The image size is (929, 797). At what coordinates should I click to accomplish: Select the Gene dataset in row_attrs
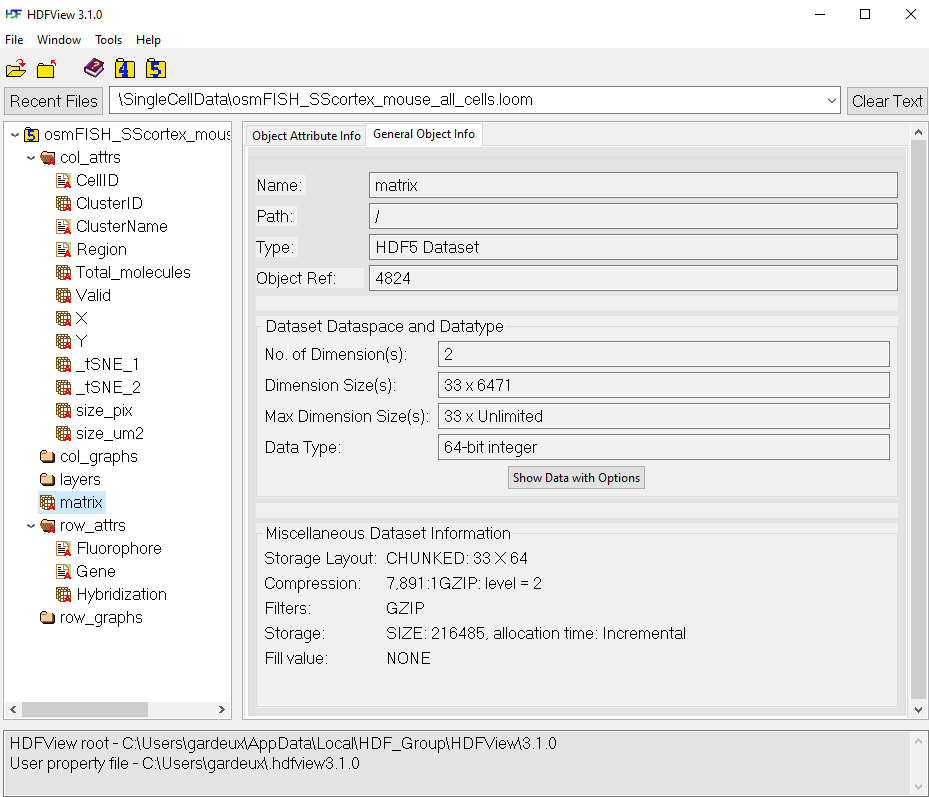(95, 571)
